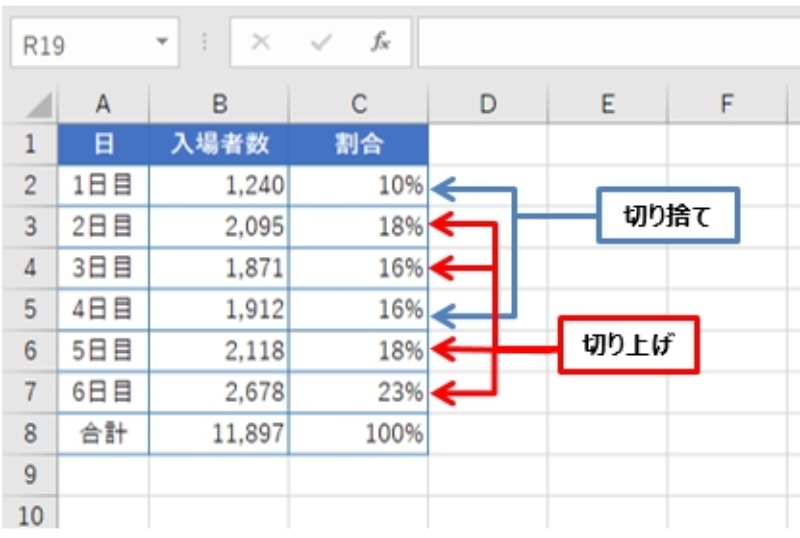Click the Cancel X icon in formula bar

click(261, 44)
